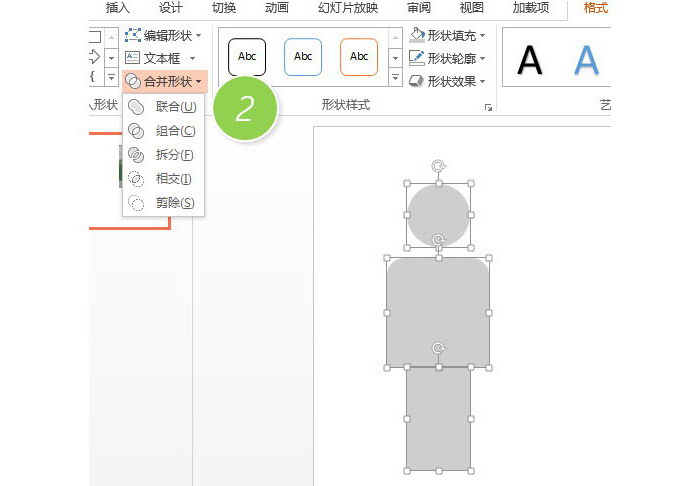Viewport: 700px width, 486px height.
Task: Collapse the 合并形状 menu button
Action: coord(164,81)
